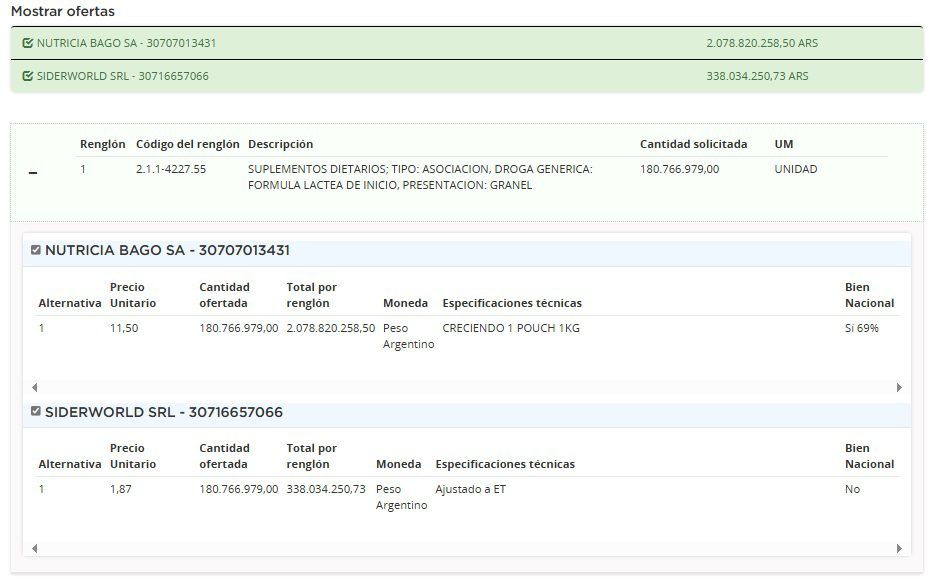Collapse renglón 1 with the minus icon
This screenshot has width=937, height=584.
point(33,173)
